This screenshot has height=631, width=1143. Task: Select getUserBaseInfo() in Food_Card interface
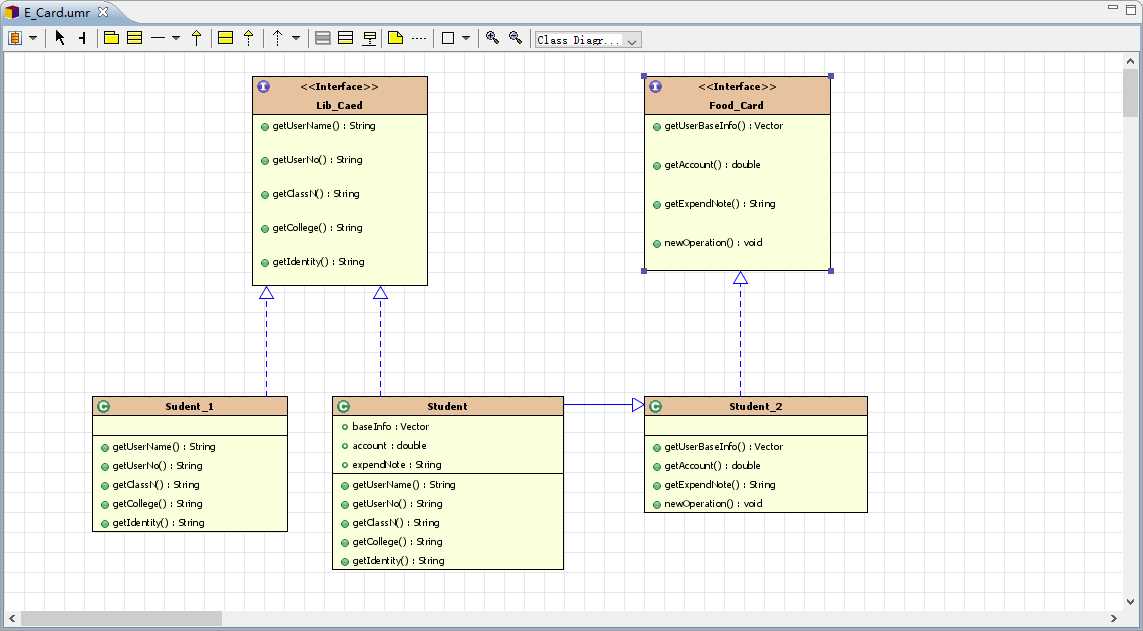point(718,126)
